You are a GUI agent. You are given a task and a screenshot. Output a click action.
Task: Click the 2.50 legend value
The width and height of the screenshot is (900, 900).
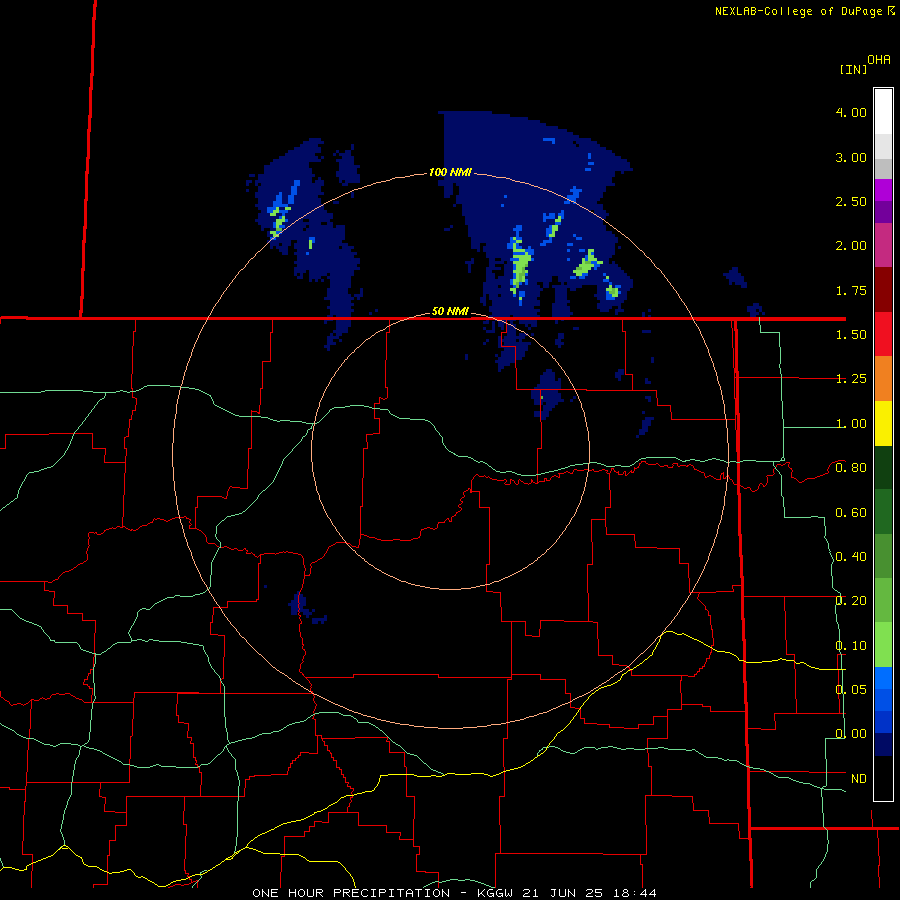851,201
